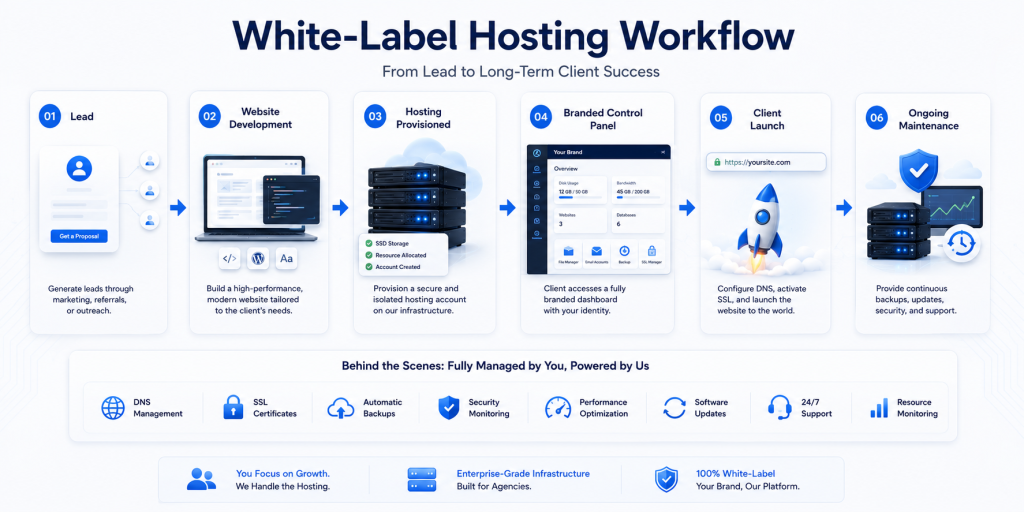The width and height of the screenshot is (1024, 512).
Task: Open SSL Manager in the control panel
Action: tap(652, 255)
